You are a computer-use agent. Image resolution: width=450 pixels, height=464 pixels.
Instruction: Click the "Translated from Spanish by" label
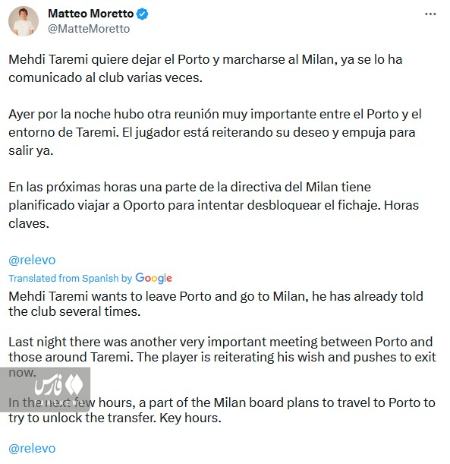click(x=70, y=278)
